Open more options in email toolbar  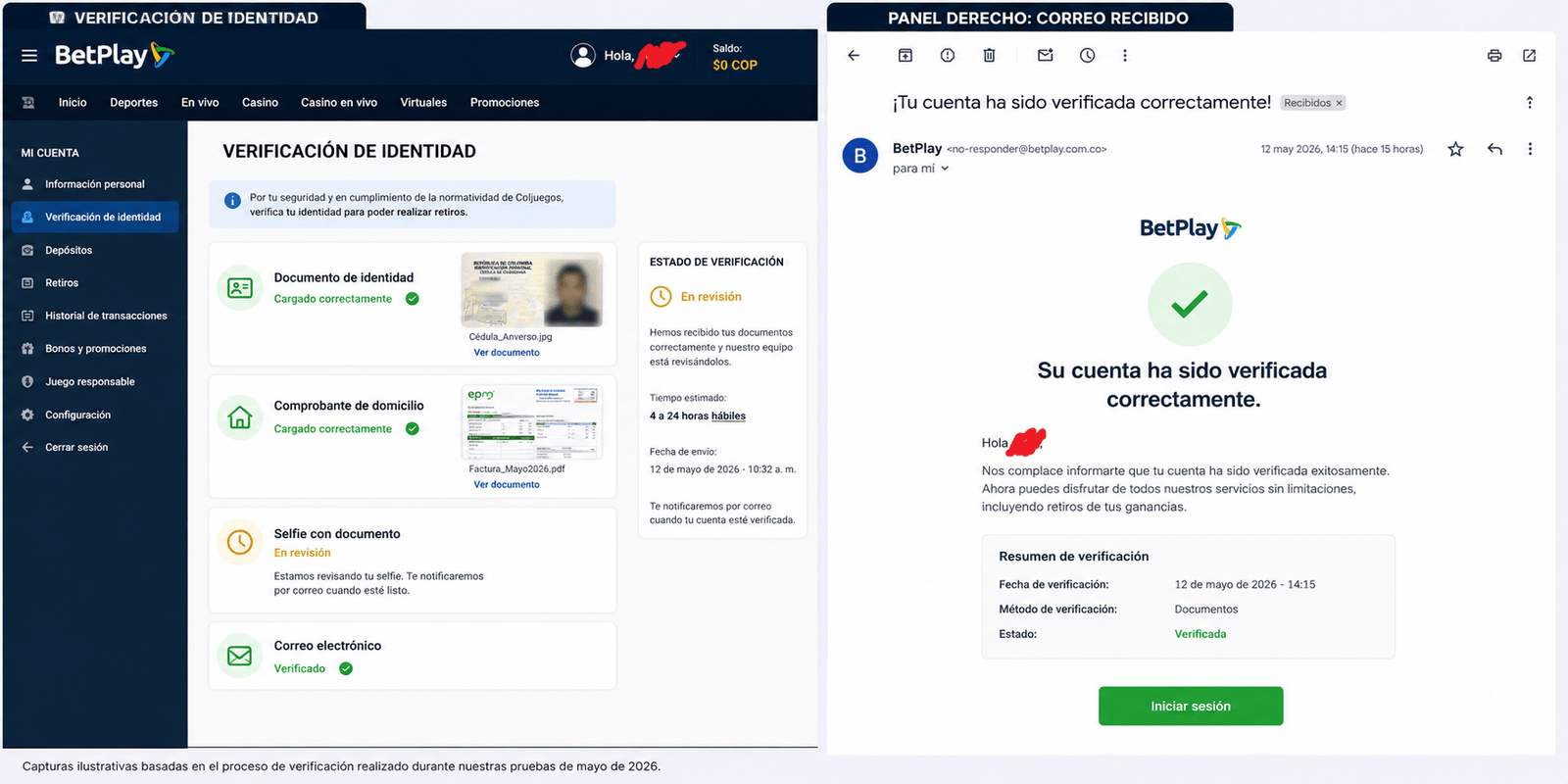(1125, 56)
